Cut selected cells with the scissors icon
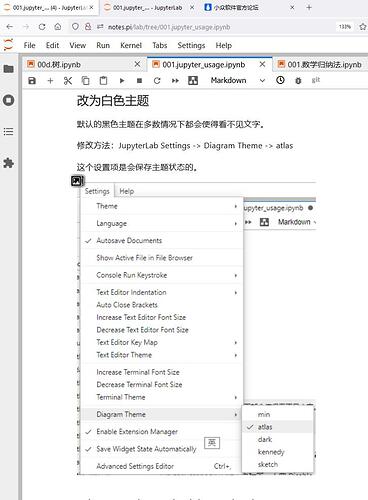 pos(68,80)
